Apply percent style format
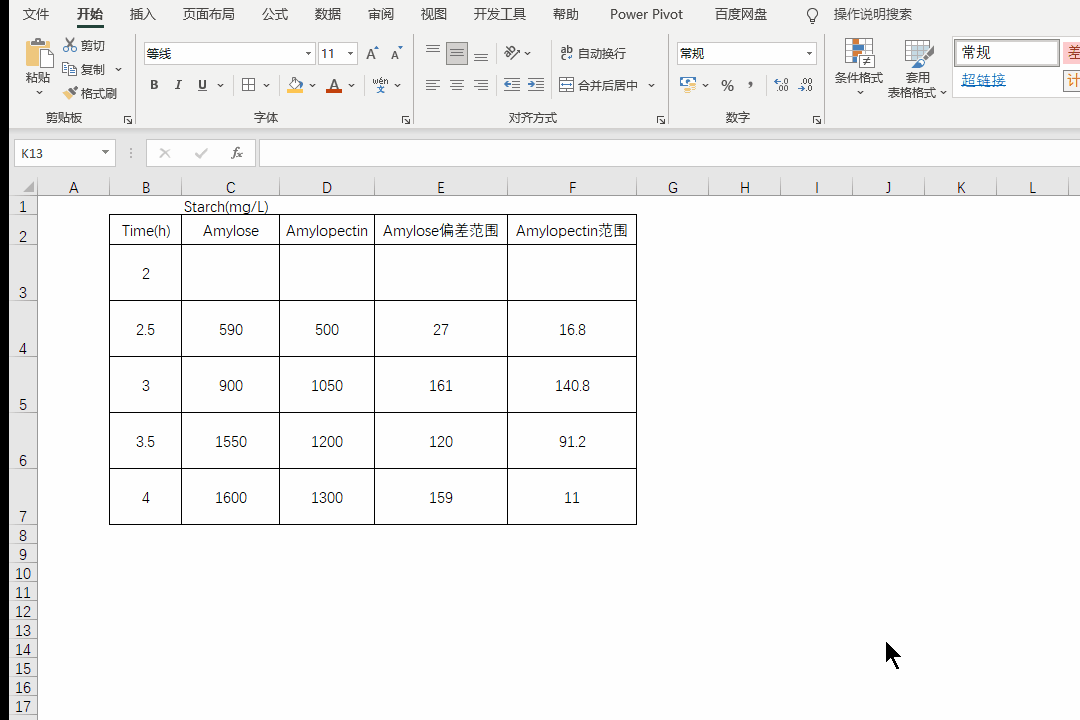 point(727,85)
